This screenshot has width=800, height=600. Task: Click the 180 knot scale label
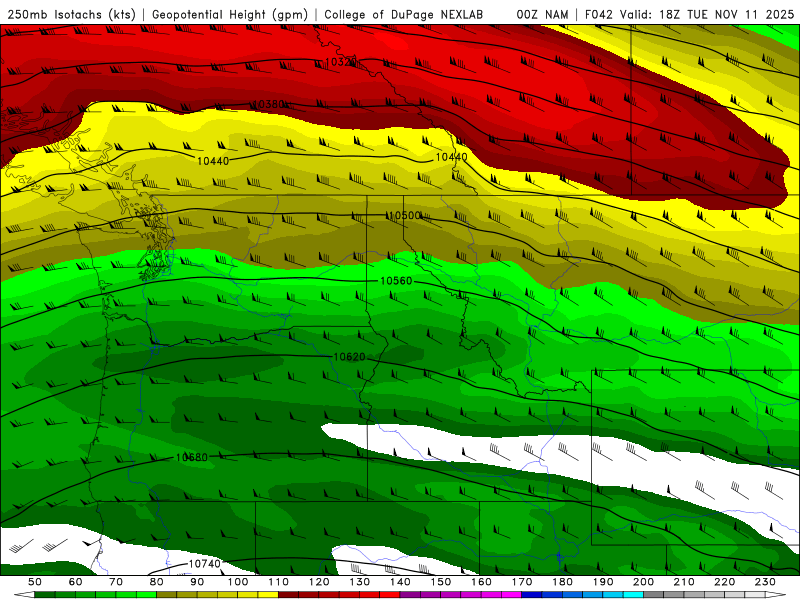click(x=562, y=582)
